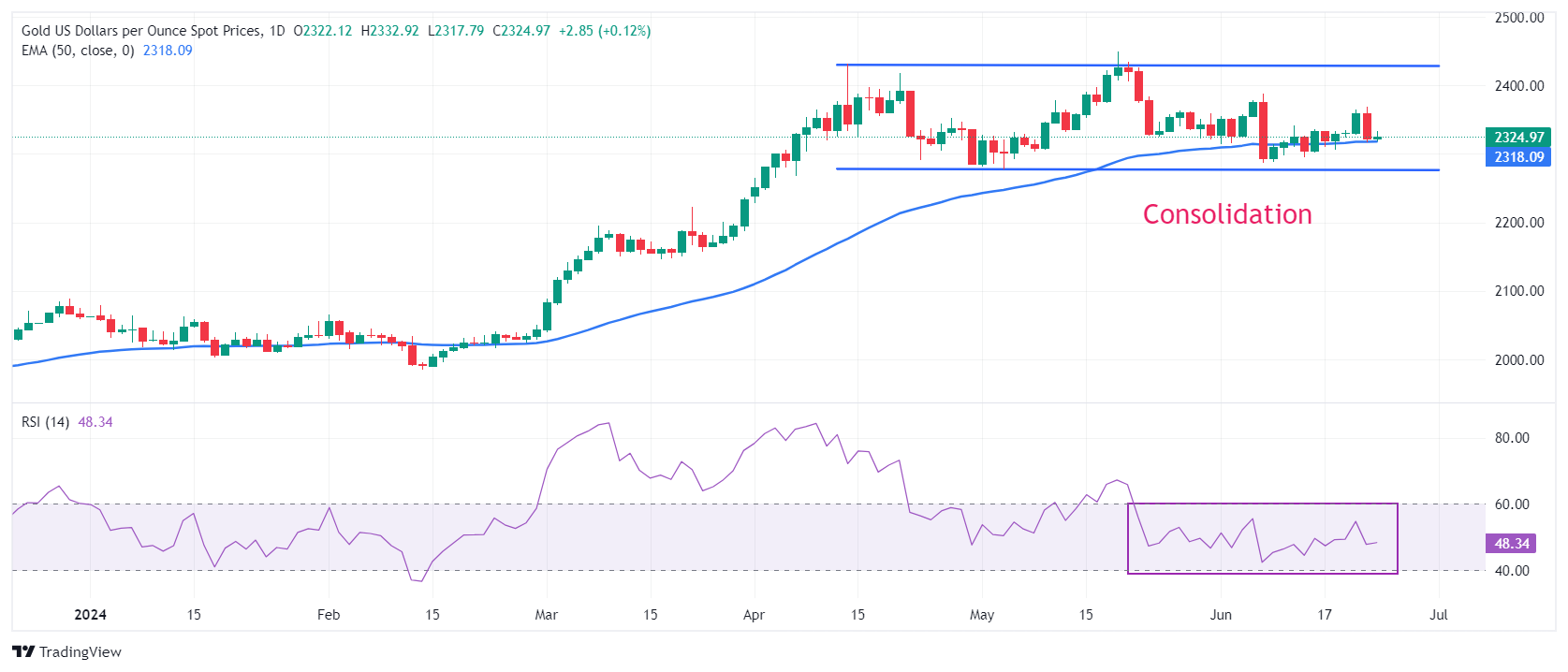This screenshot has height=672, width=1568.
Task: Click the green 2324.97 price tag
Action: [x=1517, y=138]
